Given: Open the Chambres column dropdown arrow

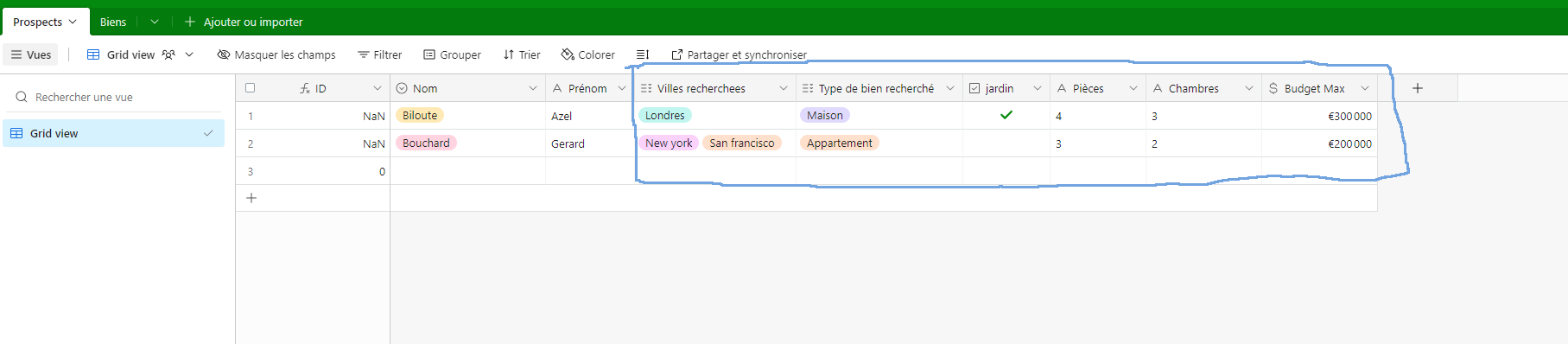Looking at the screenshot, I should (x=1249, y=88).
